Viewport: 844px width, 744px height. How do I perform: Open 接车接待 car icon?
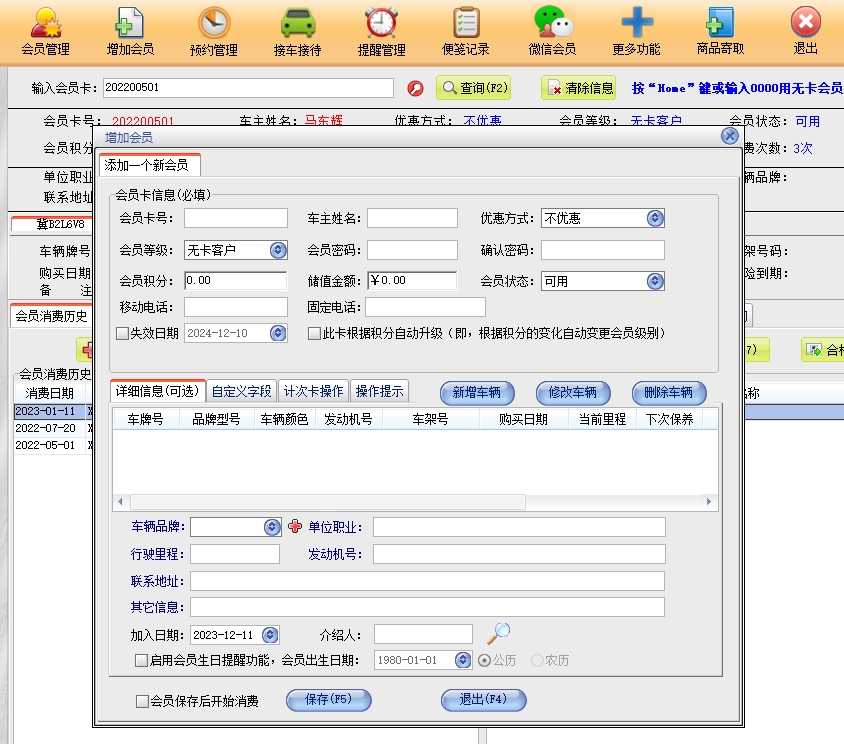(297, 24)
